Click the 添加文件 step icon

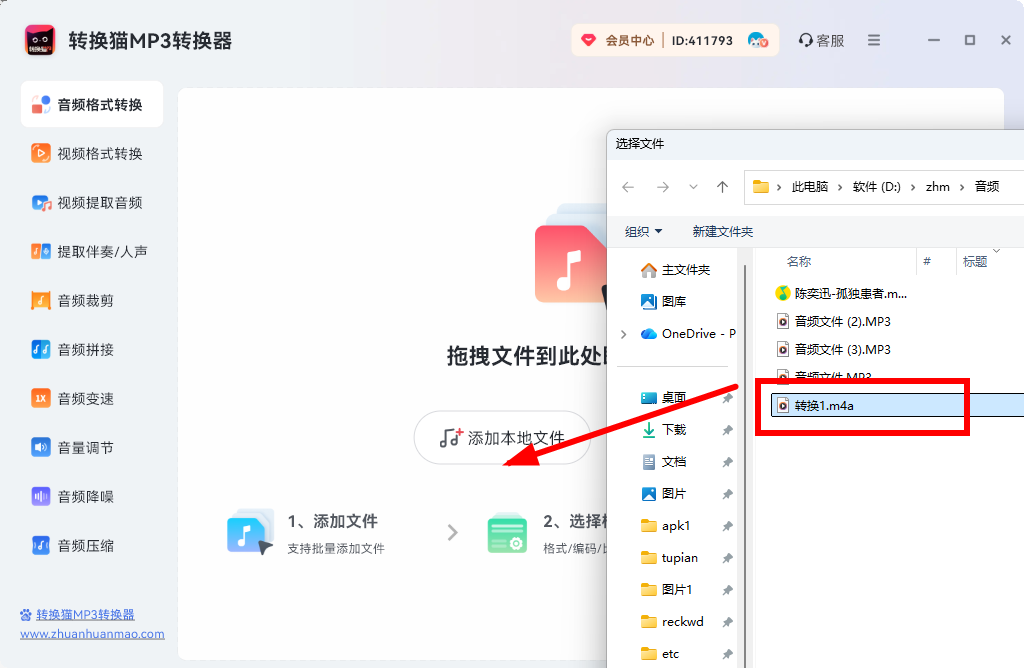[249, 532]
